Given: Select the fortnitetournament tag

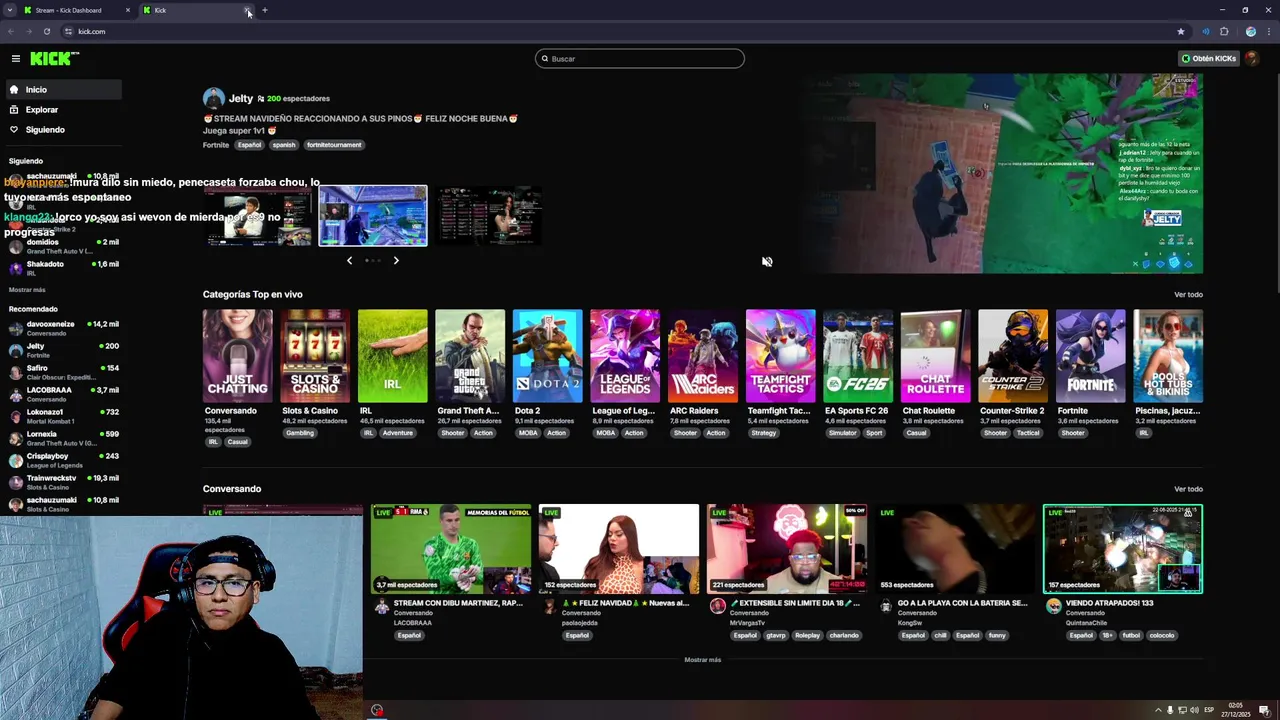Looking at the screenshot, I should click(x=334, y=145).
